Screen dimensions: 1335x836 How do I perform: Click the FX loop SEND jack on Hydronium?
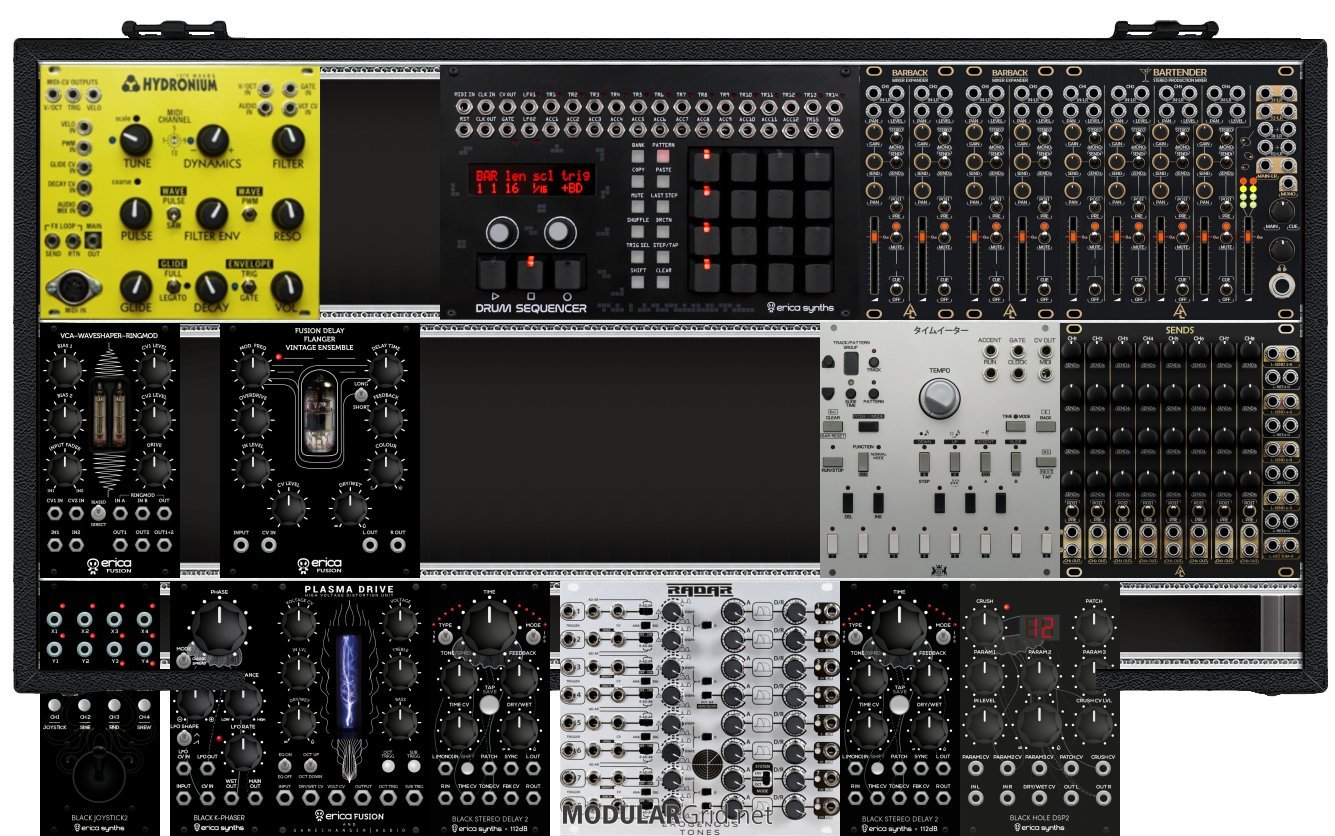pyautogui.click(x=51, y=240)
